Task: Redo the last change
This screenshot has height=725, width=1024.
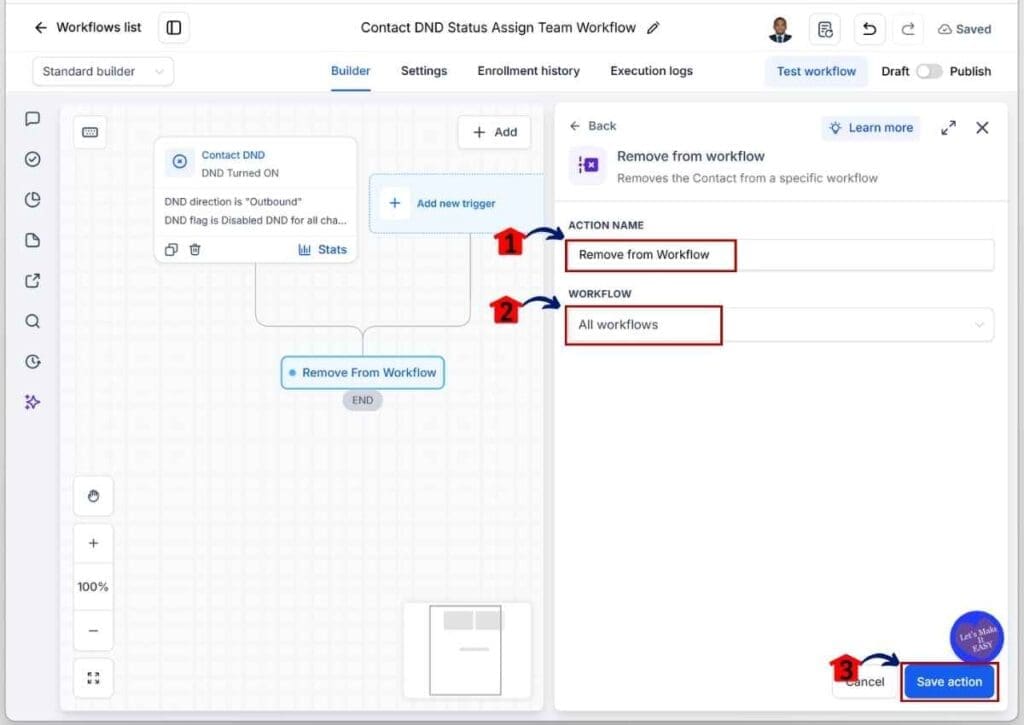Action: point(908,29)
